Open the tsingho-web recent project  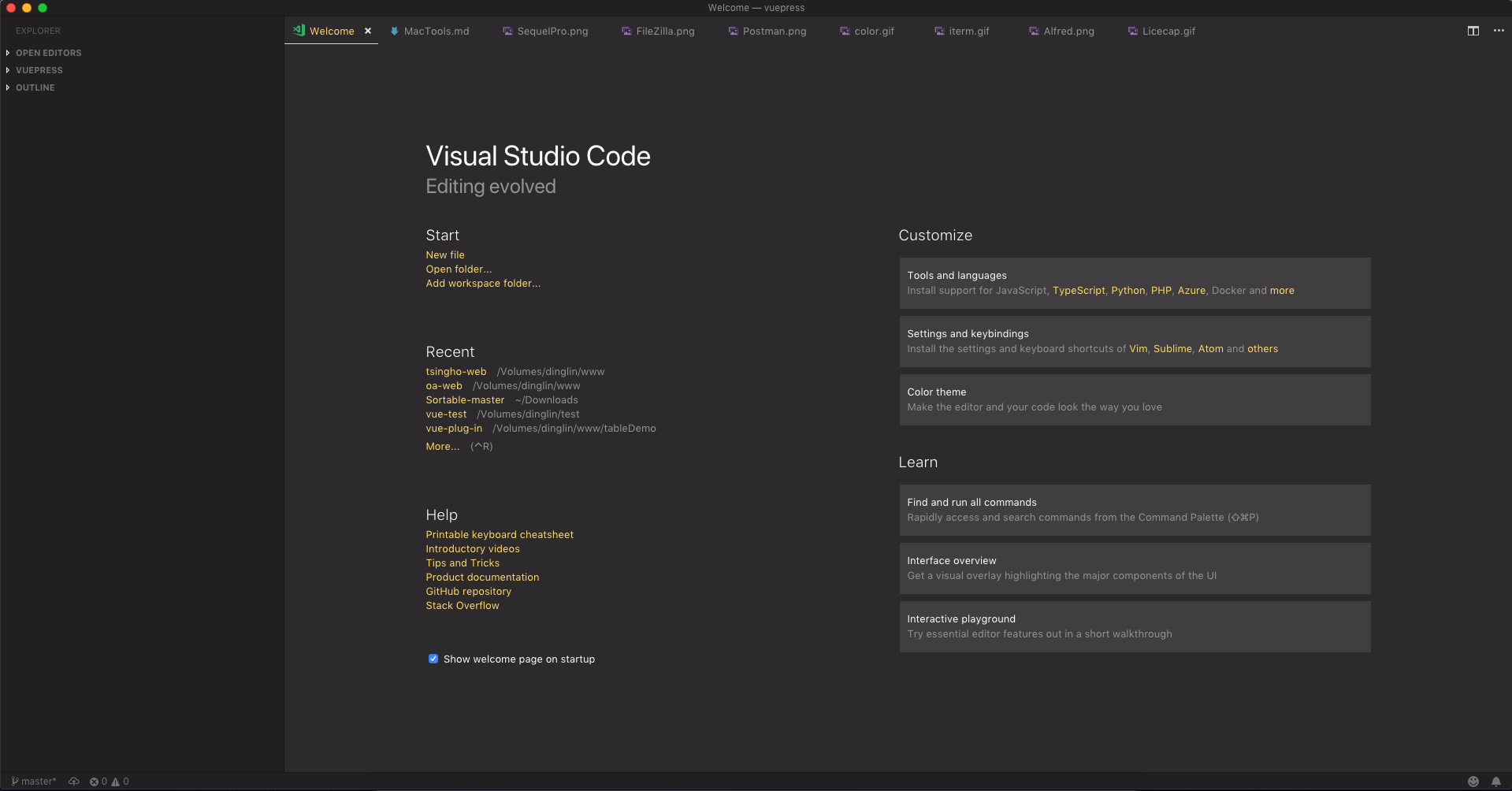click(455, 371)
